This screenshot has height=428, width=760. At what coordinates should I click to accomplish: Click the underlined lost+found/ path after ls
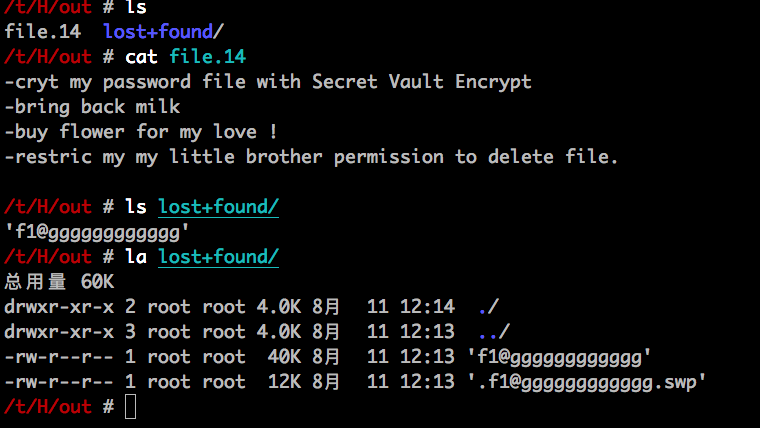pos(218,207)
